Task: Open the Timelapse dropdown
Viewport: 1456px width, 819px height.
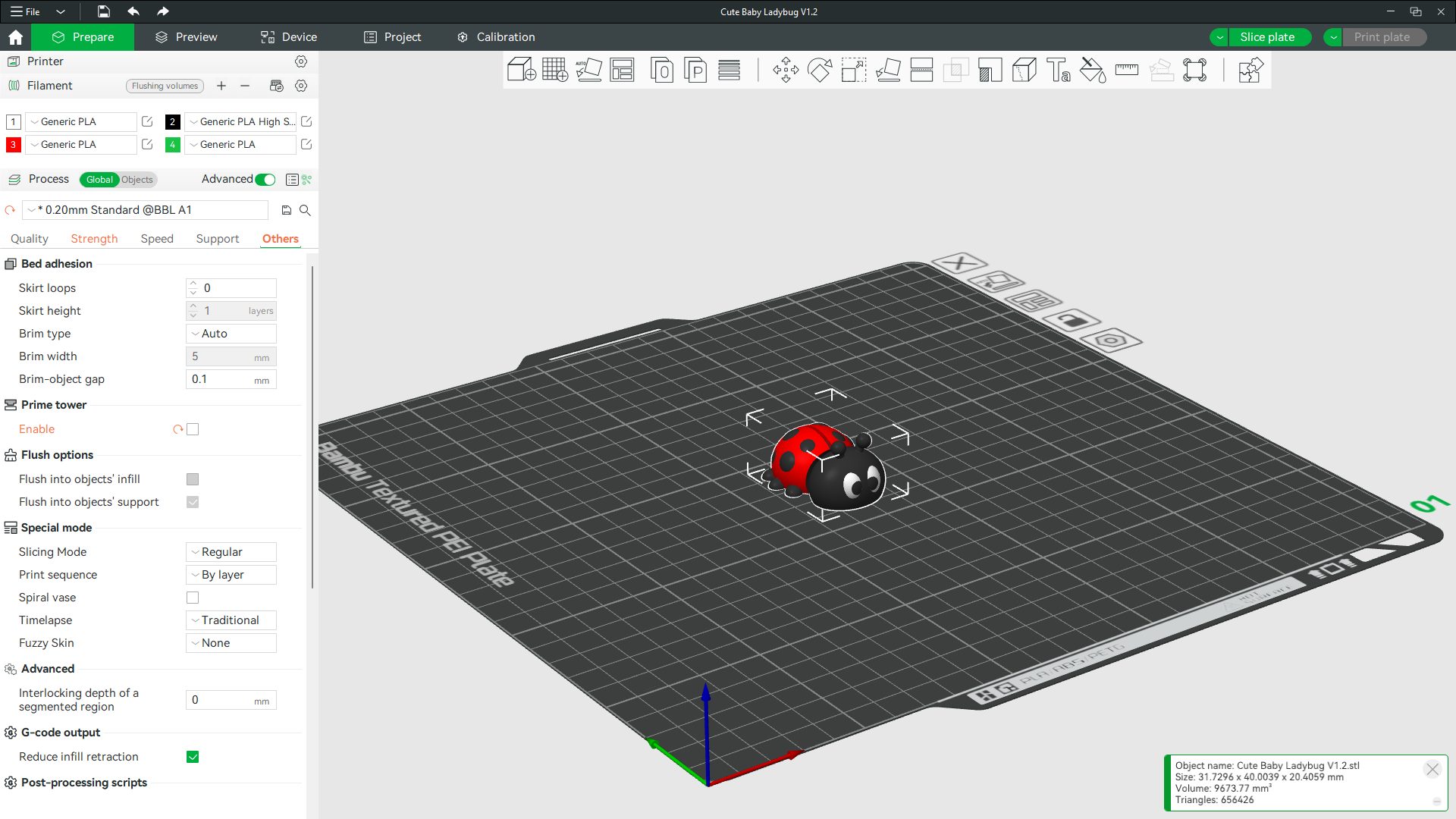Action: (231, 620)
